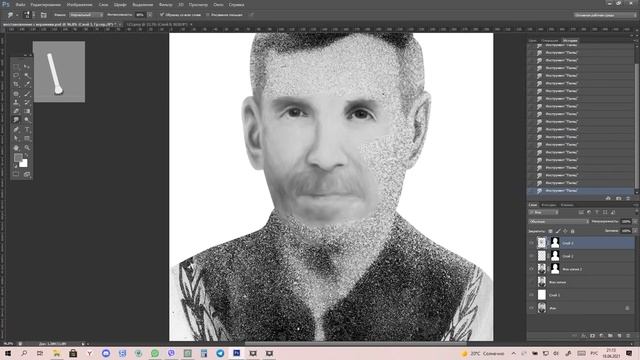Image resolution: width=640 pixels, height=360 pixels.
Task: Select the Eyedropper tool
Action: click(x=27, y=84)
